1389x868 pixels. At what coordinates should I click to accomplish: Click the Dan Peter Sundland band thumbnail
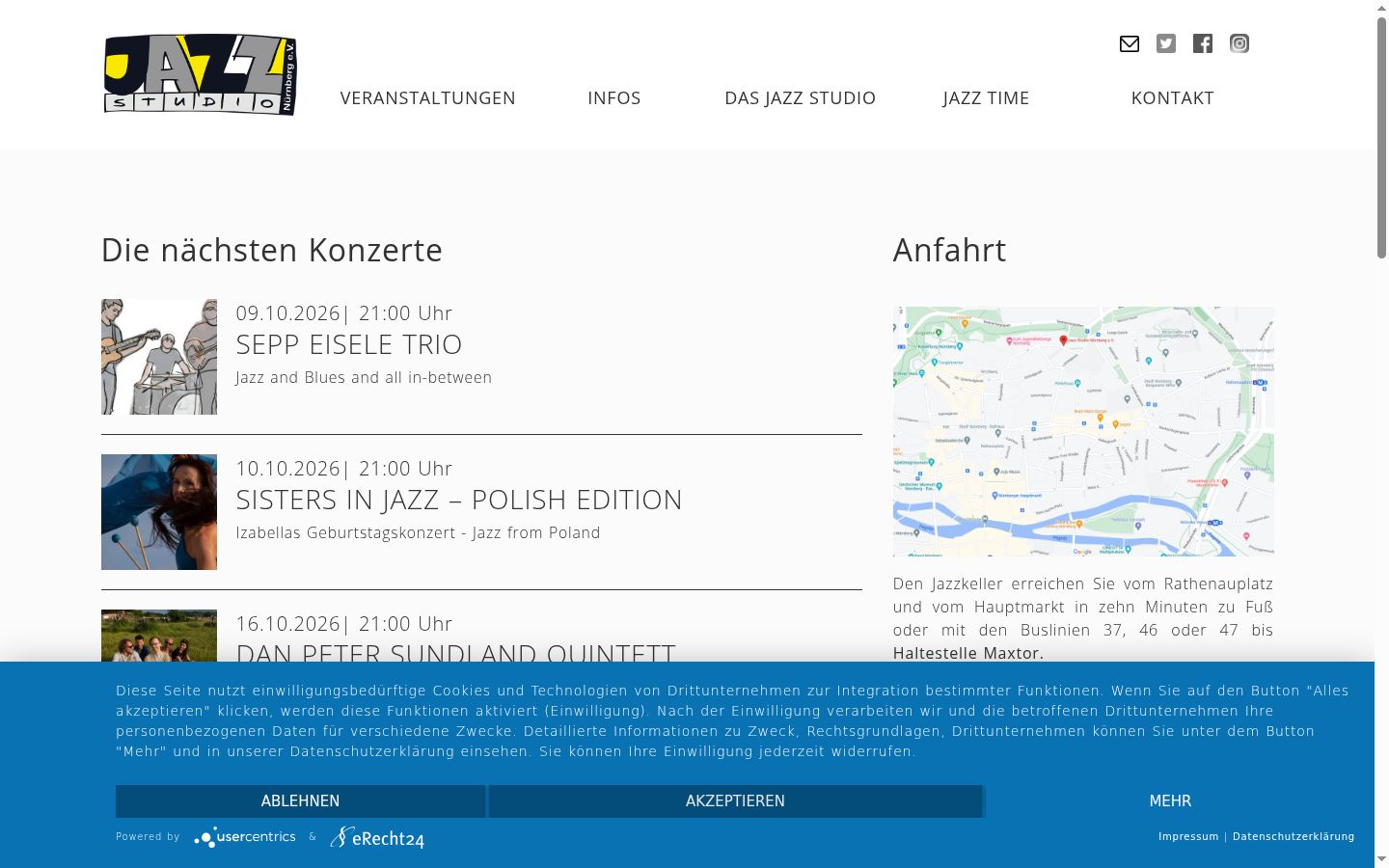pyautogui.click(x=159, y=636)
